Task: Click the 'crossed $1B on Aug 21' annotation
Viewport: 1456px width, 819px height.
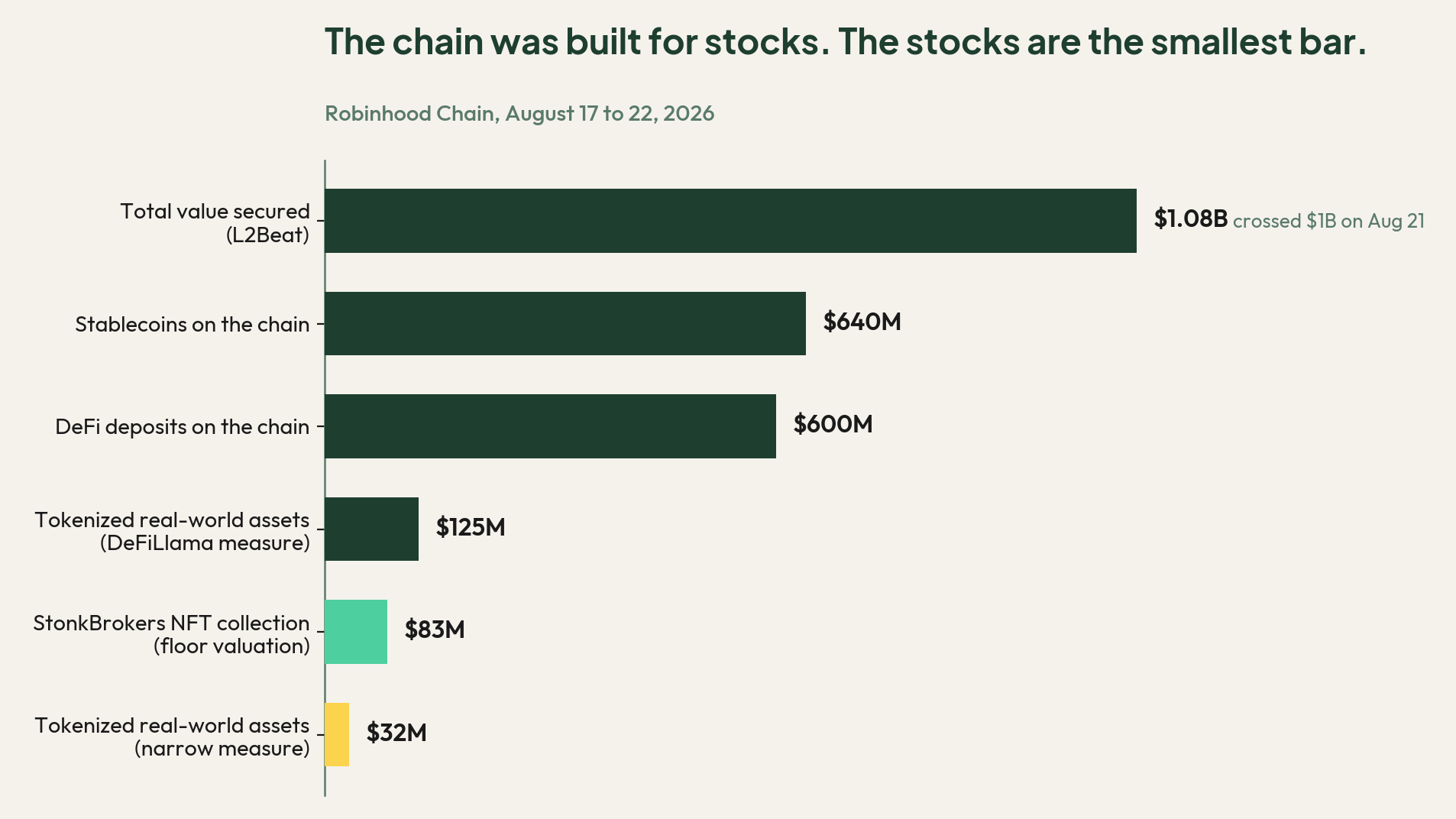Action: point(1328,221)
